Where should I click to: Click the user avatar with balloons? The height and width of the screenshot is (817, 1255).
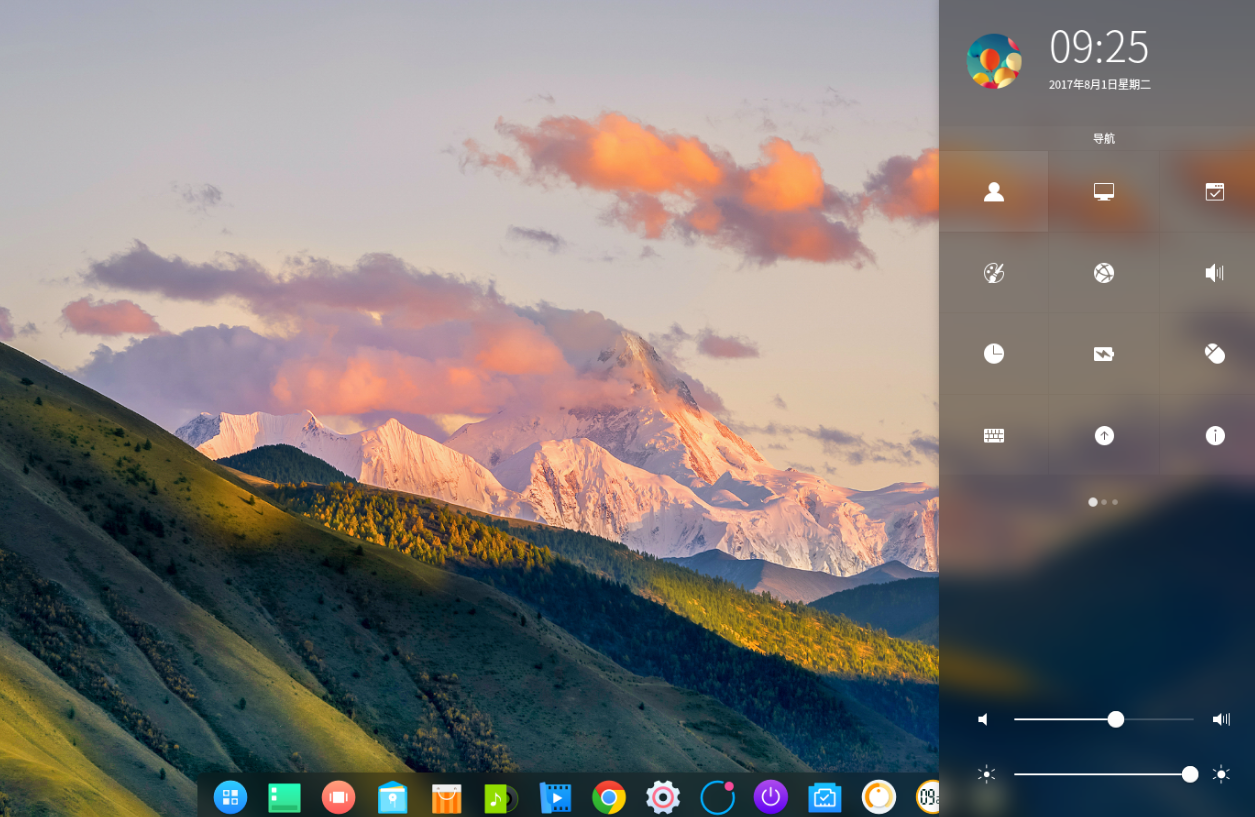tap(994, 61)
